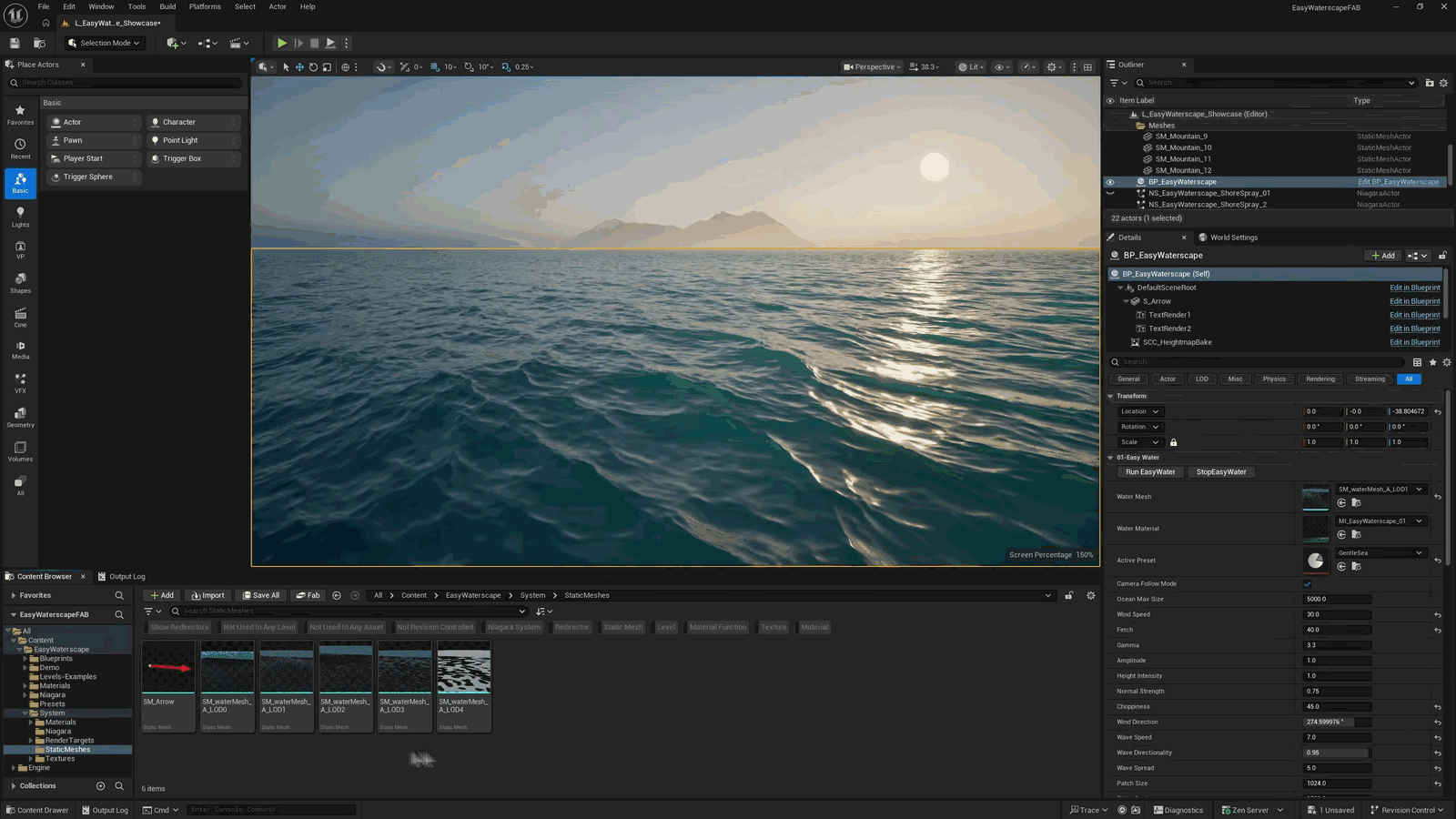The width and height of the screenshot is (1456, 819).
Task: Open the Media category in Place Actors
Action: 20,349
